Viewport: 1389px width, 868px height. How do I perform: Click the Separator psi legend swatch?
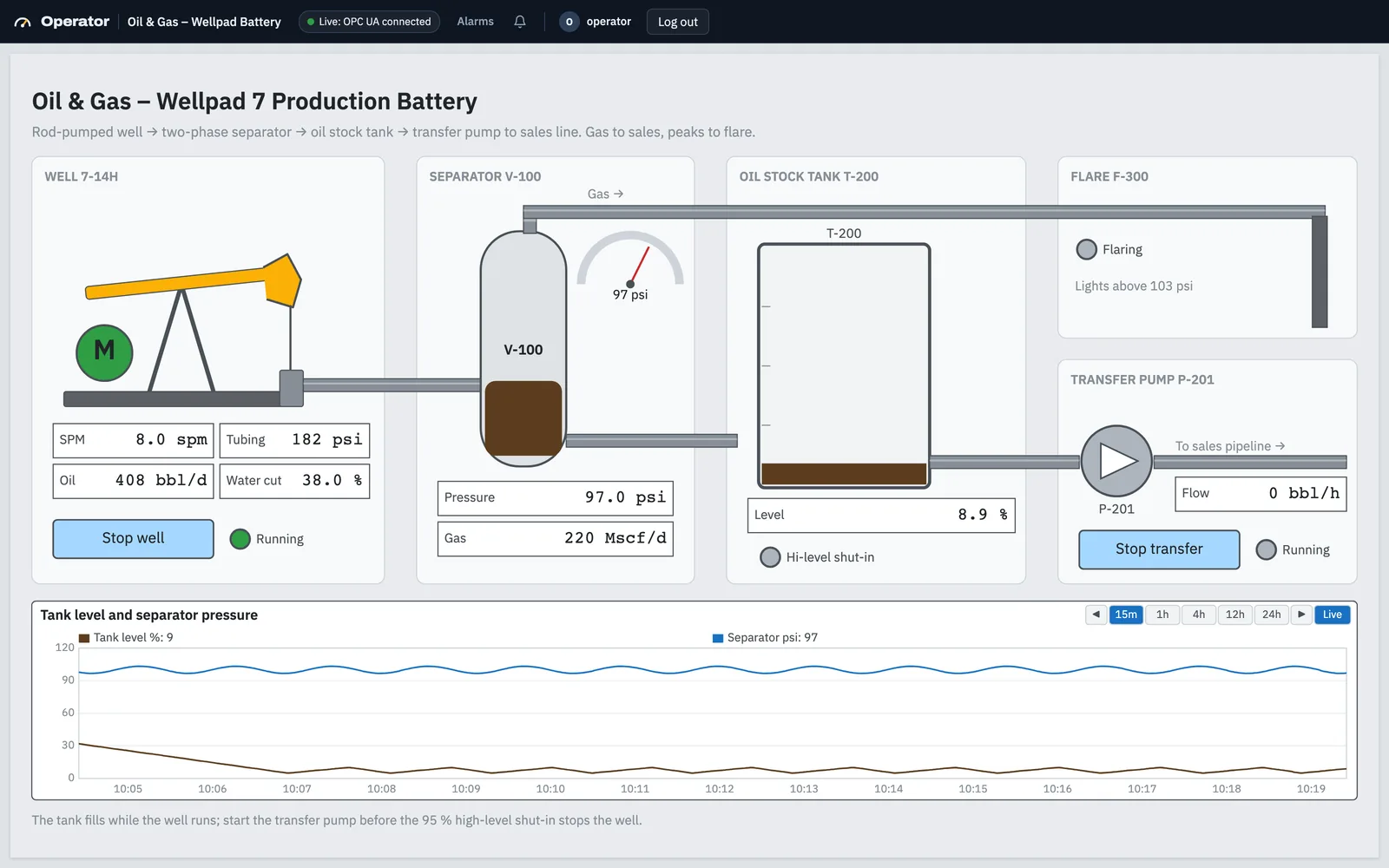pyautogui.click(x=718, y=638)
